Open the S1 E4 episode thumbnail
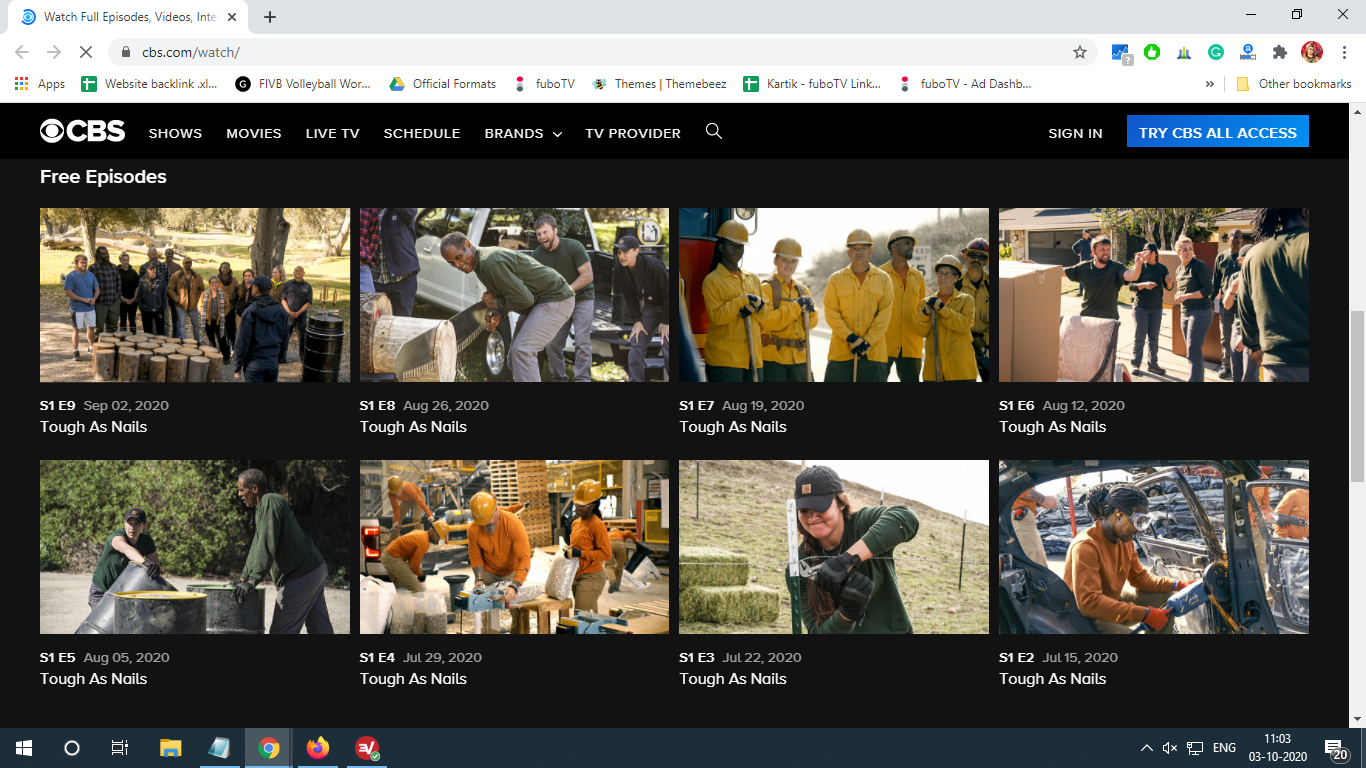Image resolution: width=1366 pixels, height=768 pixels. 514,547
